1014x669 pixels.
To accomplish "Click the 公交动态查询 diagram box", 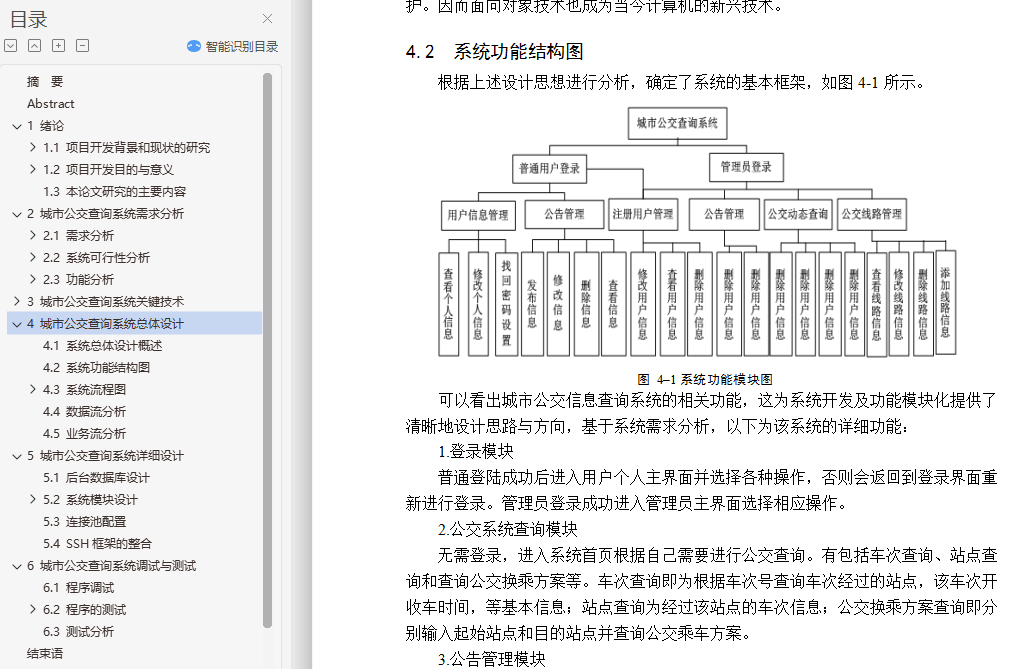I will coord(797,213).
